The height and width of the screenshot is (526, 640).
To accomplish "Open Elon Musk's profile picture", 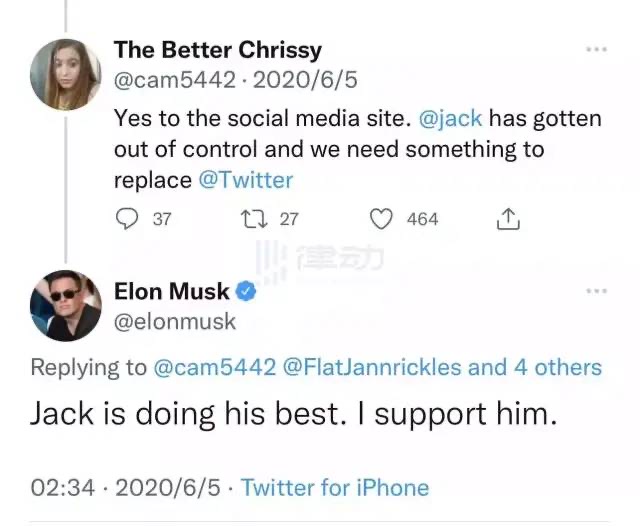I will coord(66,305).
